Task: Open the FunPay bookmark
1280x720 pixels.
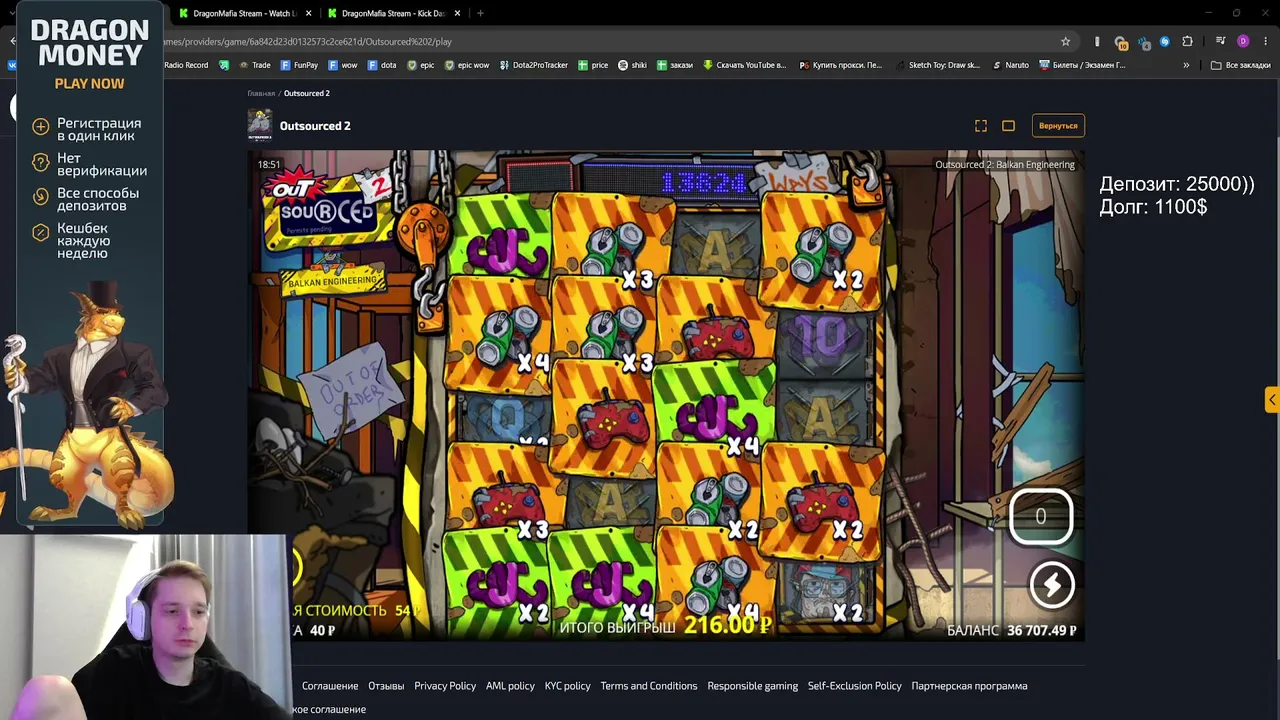Action: tap(299, 65)
